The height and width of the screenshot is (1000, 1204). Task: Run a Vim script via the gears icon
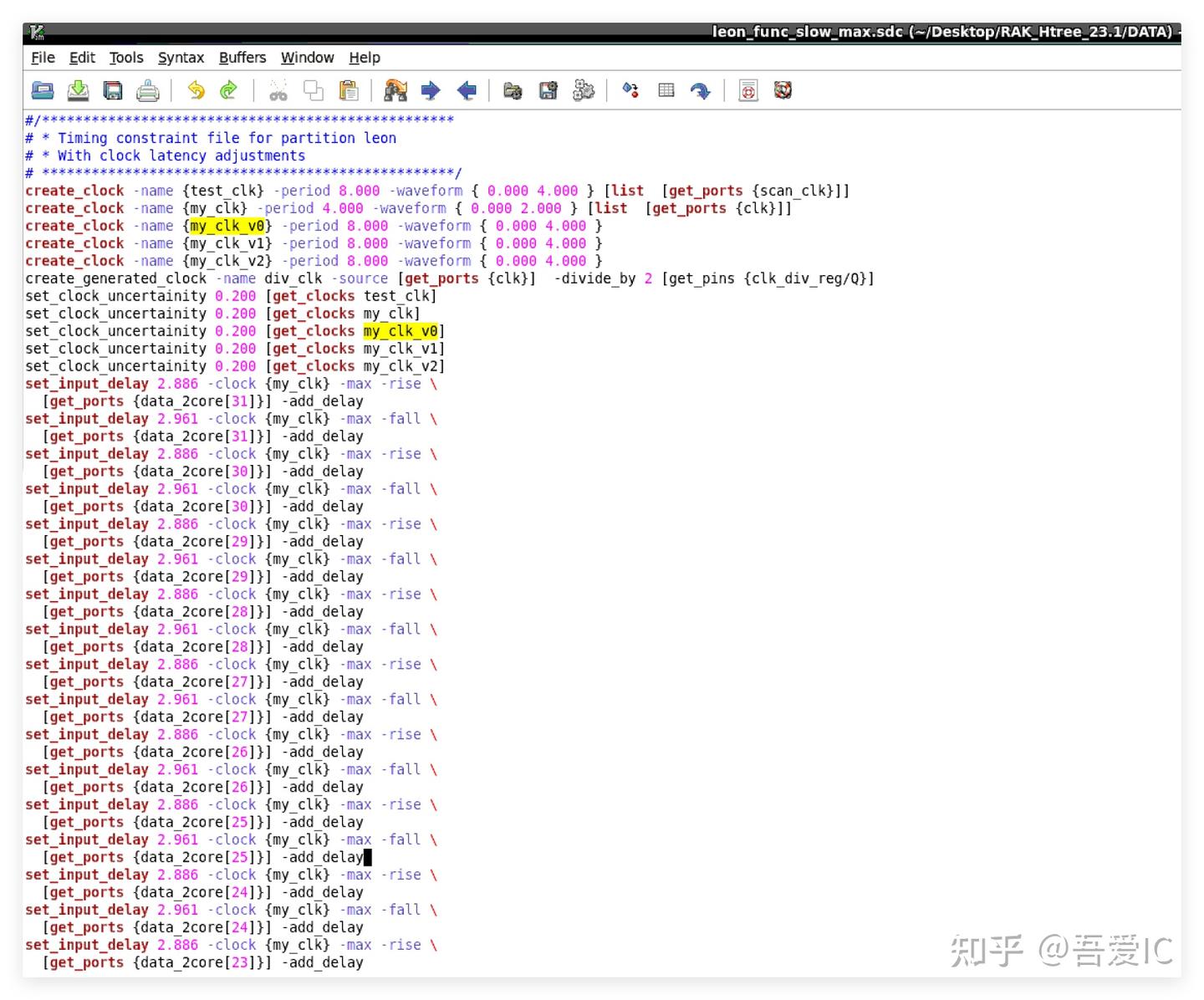coord(584,90)
